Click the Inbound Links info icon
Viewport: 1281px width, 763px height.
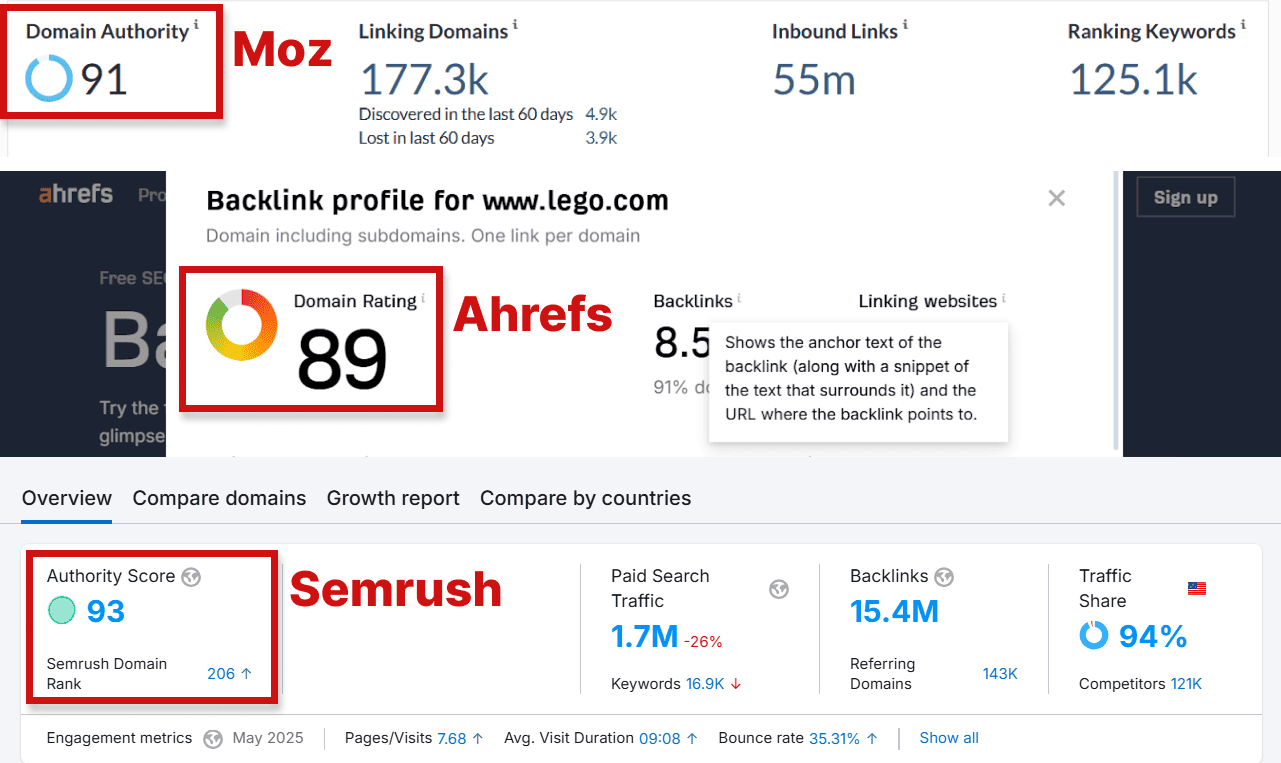click(x=906, y=25)
